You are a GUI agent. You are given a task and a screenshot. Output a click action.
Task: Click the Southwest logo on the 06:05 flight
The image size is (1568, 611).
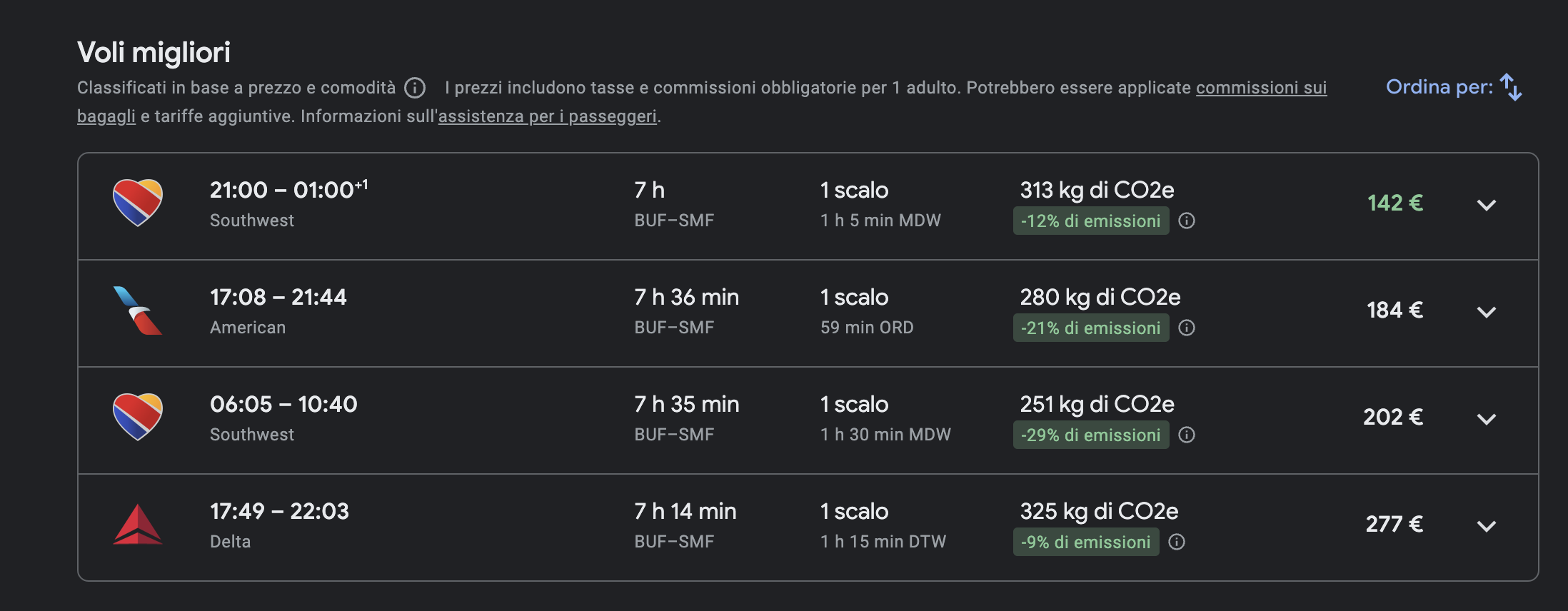pyautogui.click(x=138, y=417)
